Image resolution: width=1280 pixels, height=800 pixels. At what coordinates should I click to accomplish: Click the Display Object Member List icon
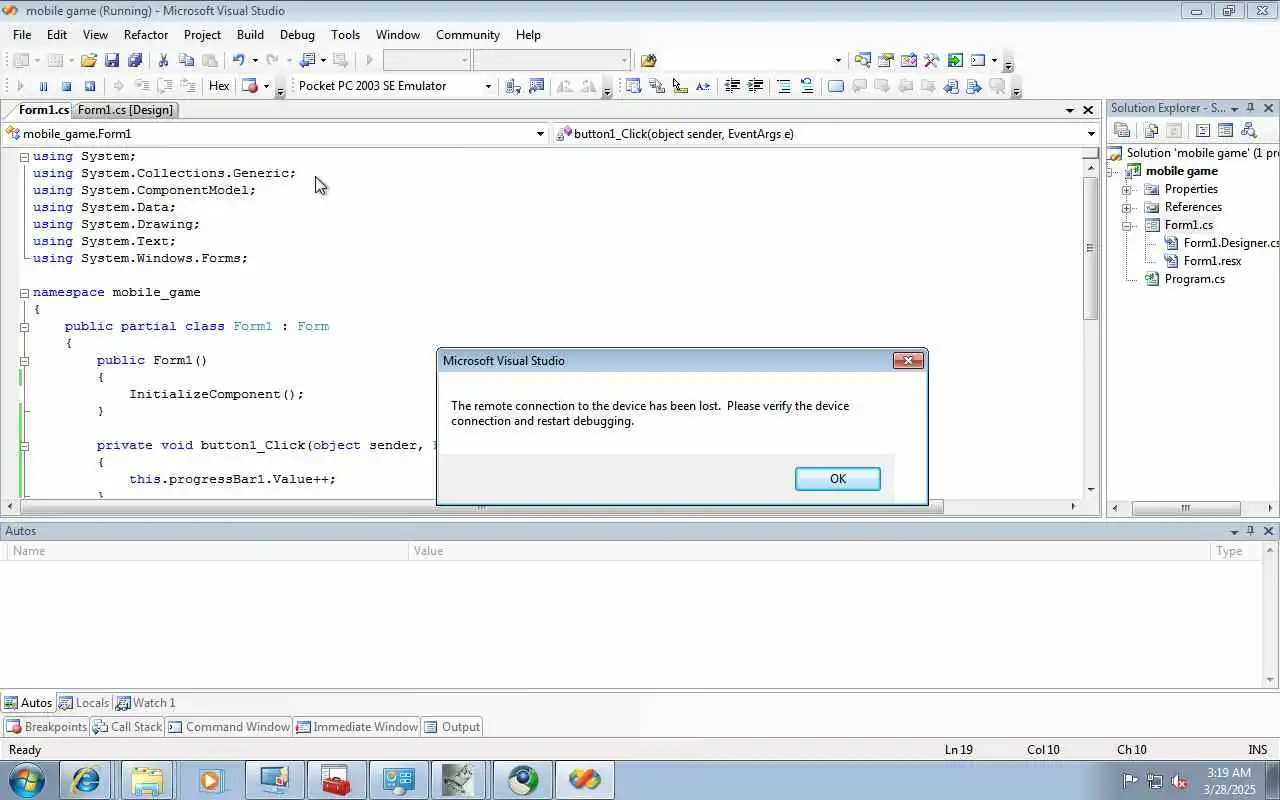pos(633,86)
